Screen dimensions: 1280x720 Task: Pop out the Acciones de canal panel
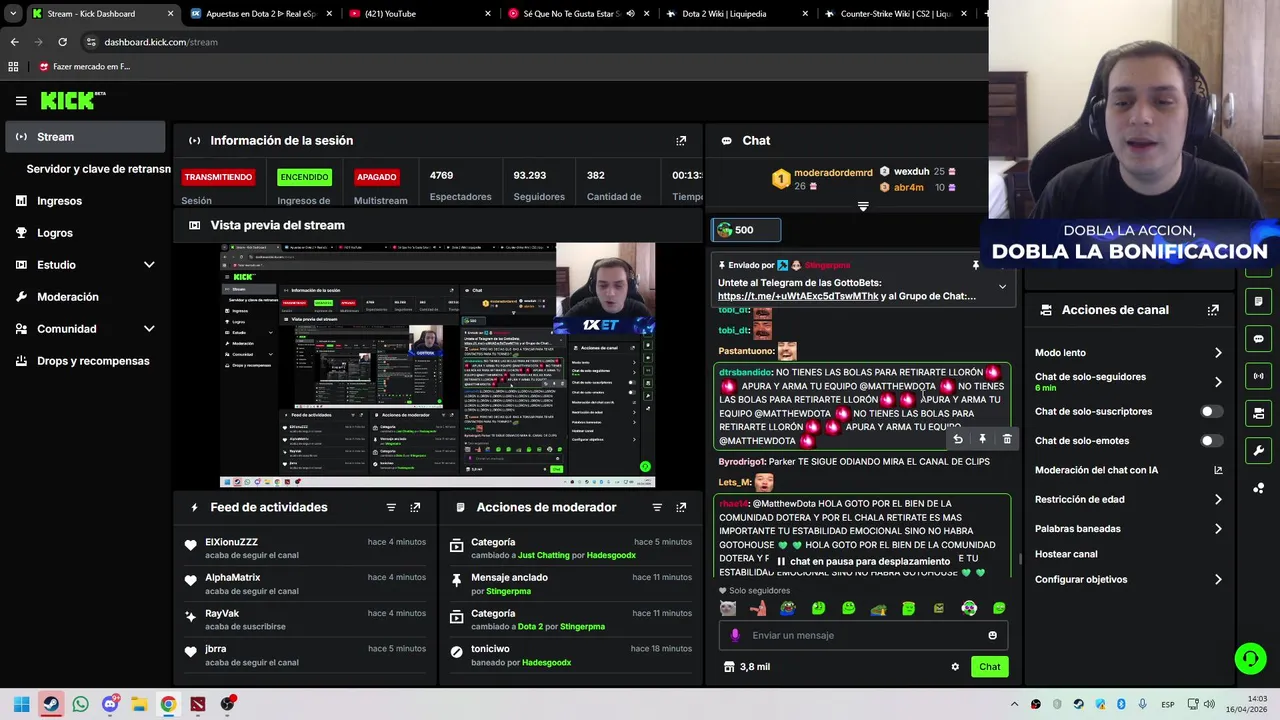1213,310
